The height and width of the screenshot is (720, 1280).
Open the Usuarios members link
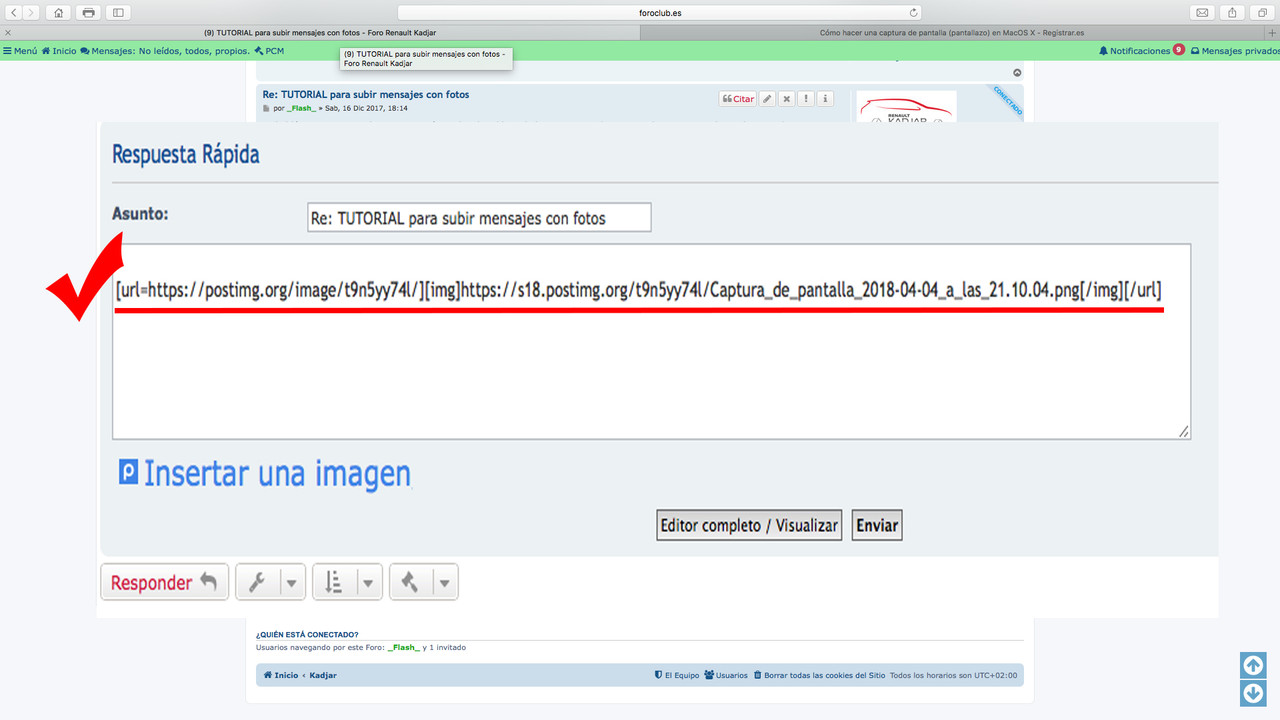(x=726, y=675)
